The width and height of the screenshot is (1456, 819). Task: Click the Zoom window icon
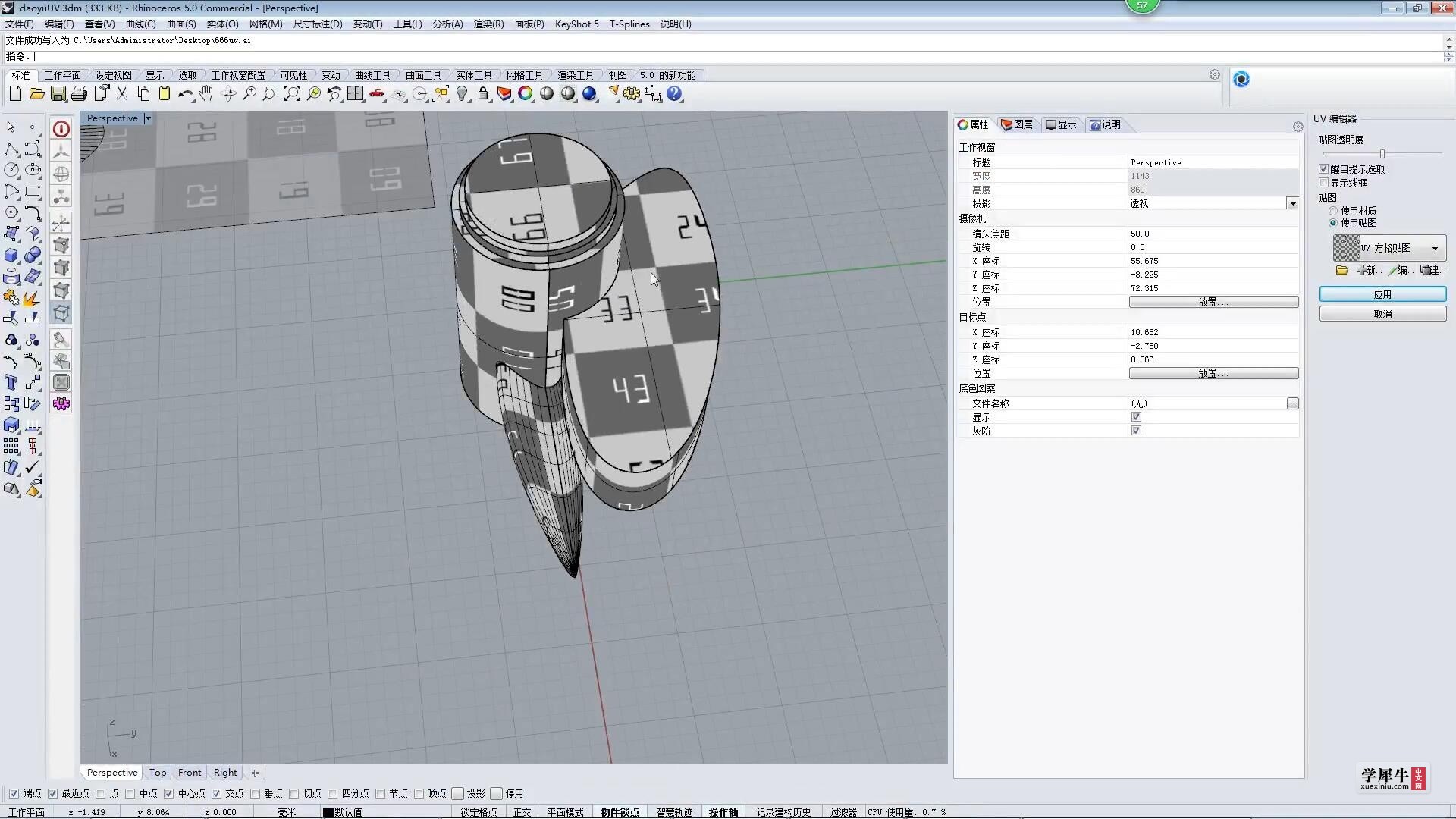(271, 94)
